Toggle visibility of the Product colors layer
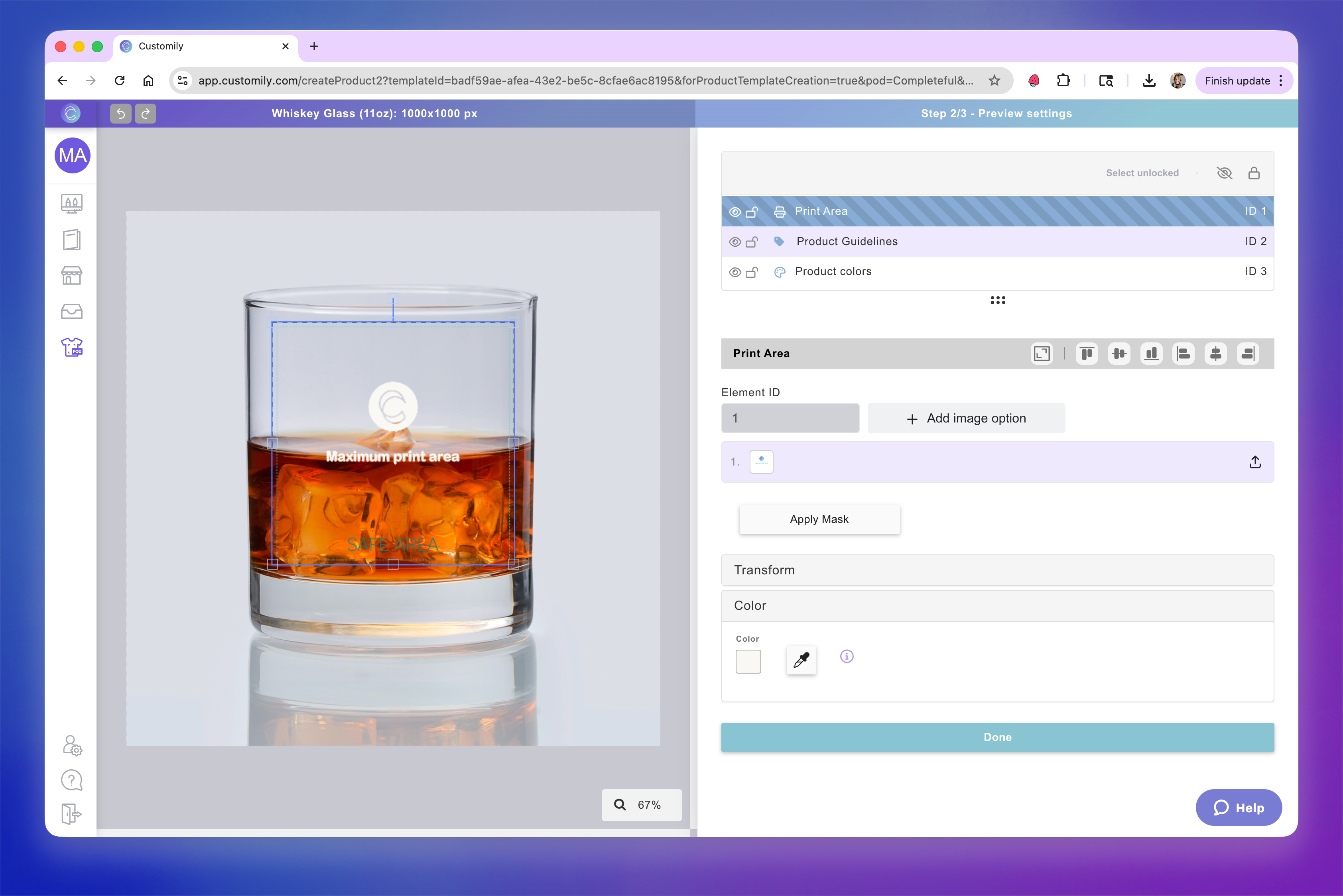1343x896 pixels. point(735,271)
